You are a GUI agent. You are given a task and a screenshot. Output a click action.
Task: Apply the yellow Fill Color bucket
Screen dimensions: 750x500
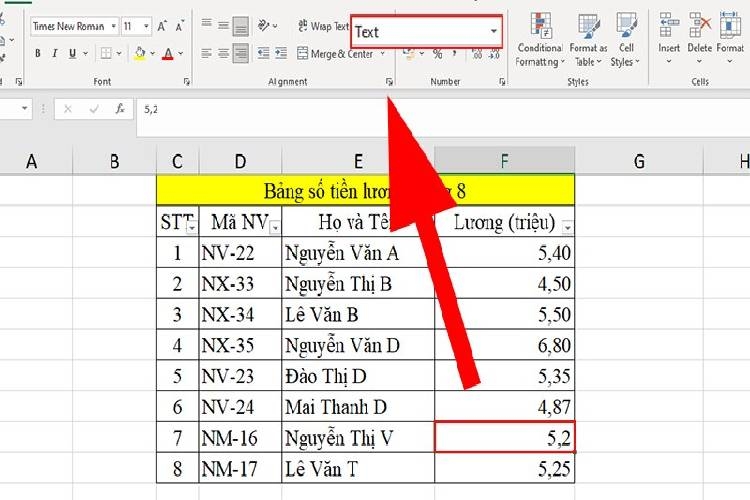coord(140,54)
